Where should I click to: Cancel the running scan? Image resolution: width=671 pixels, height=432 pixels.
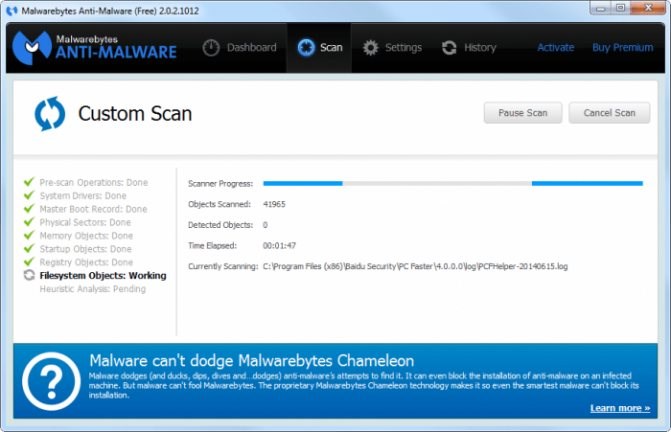coord(609,113)
